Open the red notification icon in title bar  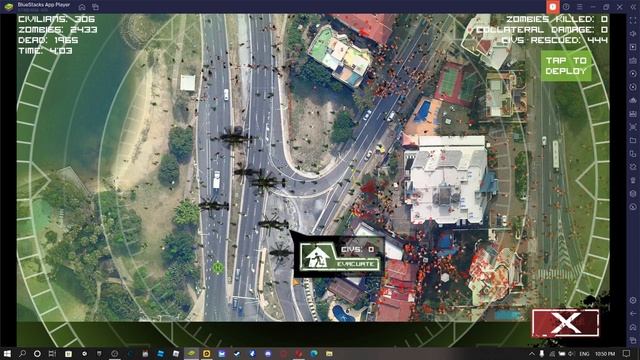point(553,7)
